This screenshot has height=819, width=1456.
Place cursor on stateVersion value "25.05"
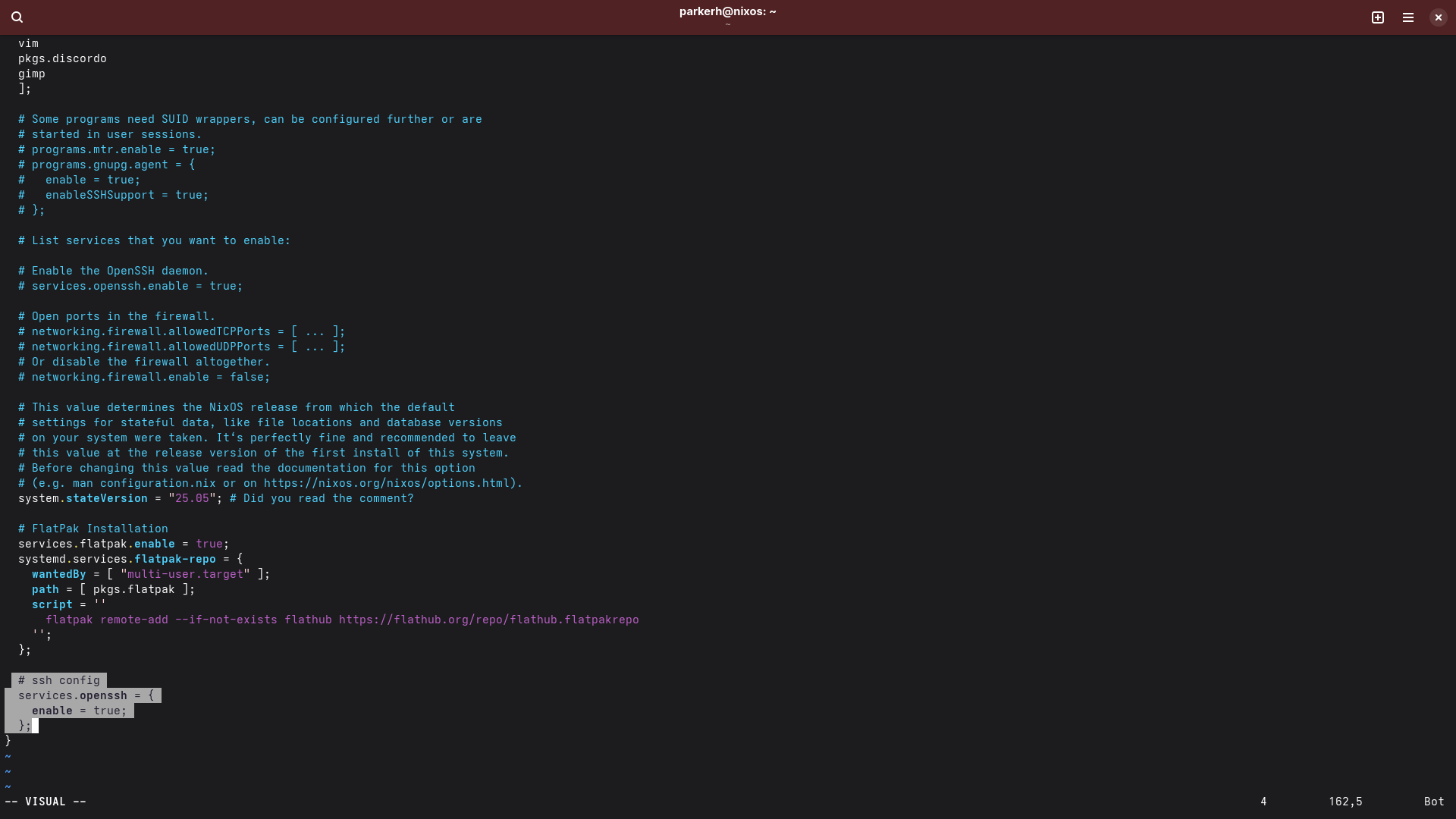pyautogui.click(x=192, y=498)
